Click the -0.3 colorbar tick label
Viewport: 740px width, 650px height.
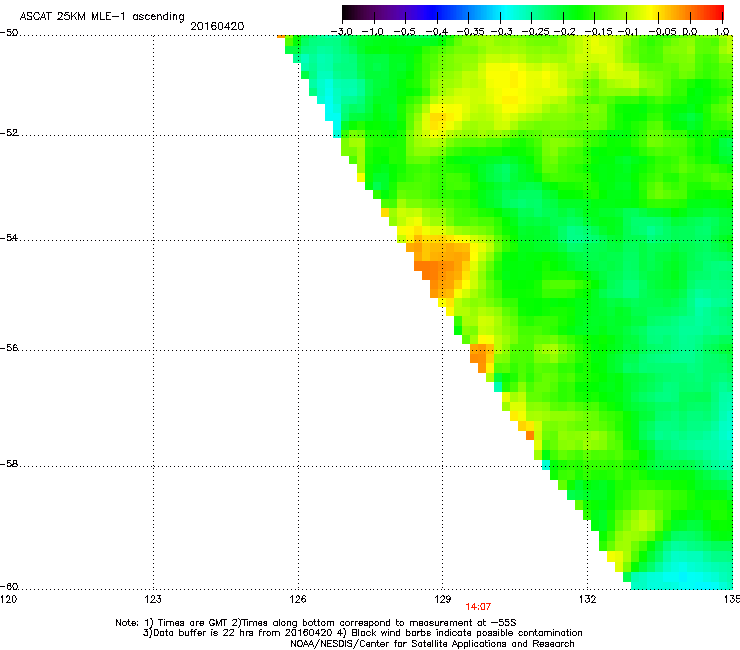501,32
